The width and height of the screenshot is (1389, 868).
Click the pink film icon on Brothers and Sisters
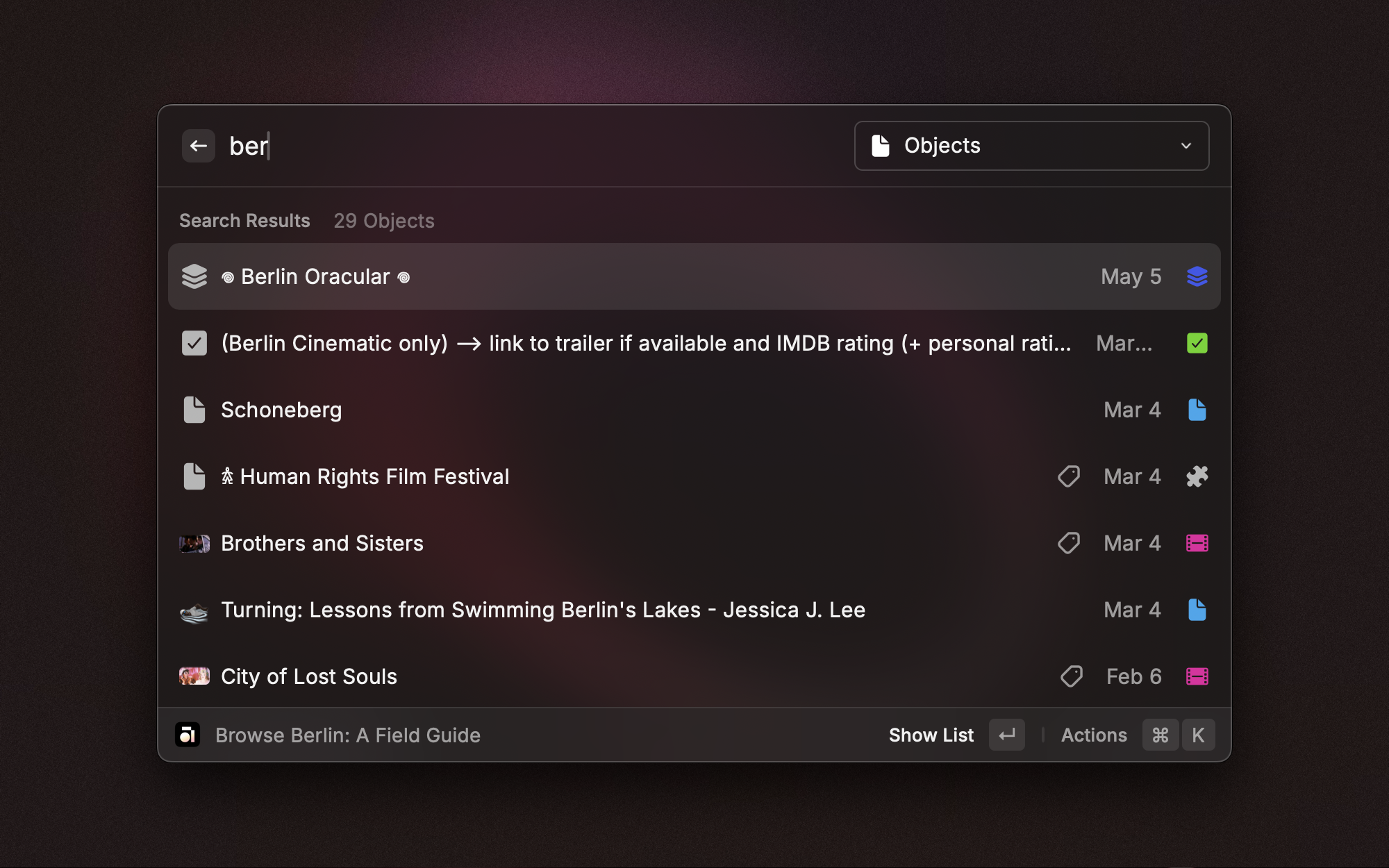(x=1197, y=543)
